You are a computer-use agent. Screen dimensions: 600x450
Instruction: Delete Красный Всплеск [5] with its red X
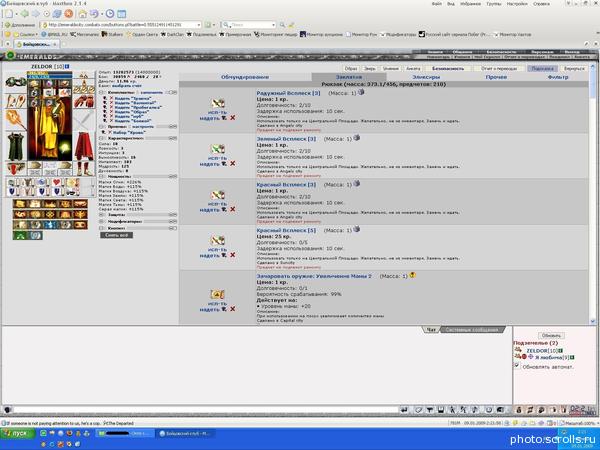coord(232,255)
